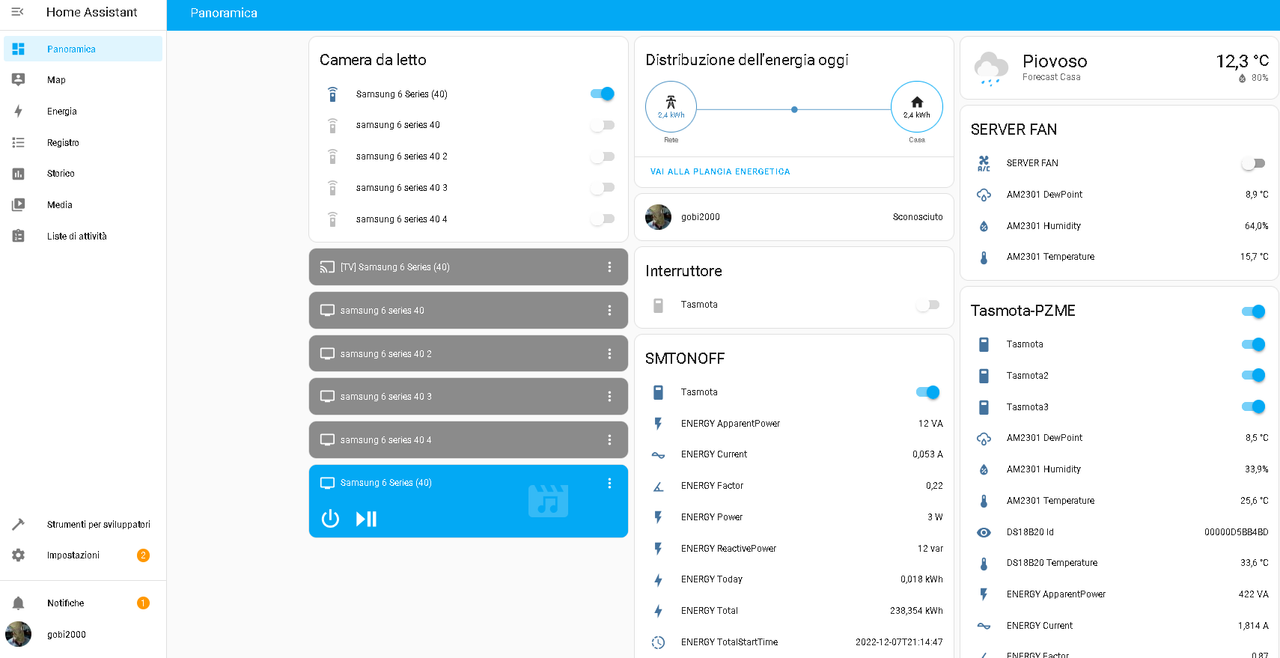This screenshot has height=658, width=1280.
Task: Open Registro in the sidebar
Action: (83, 143)
